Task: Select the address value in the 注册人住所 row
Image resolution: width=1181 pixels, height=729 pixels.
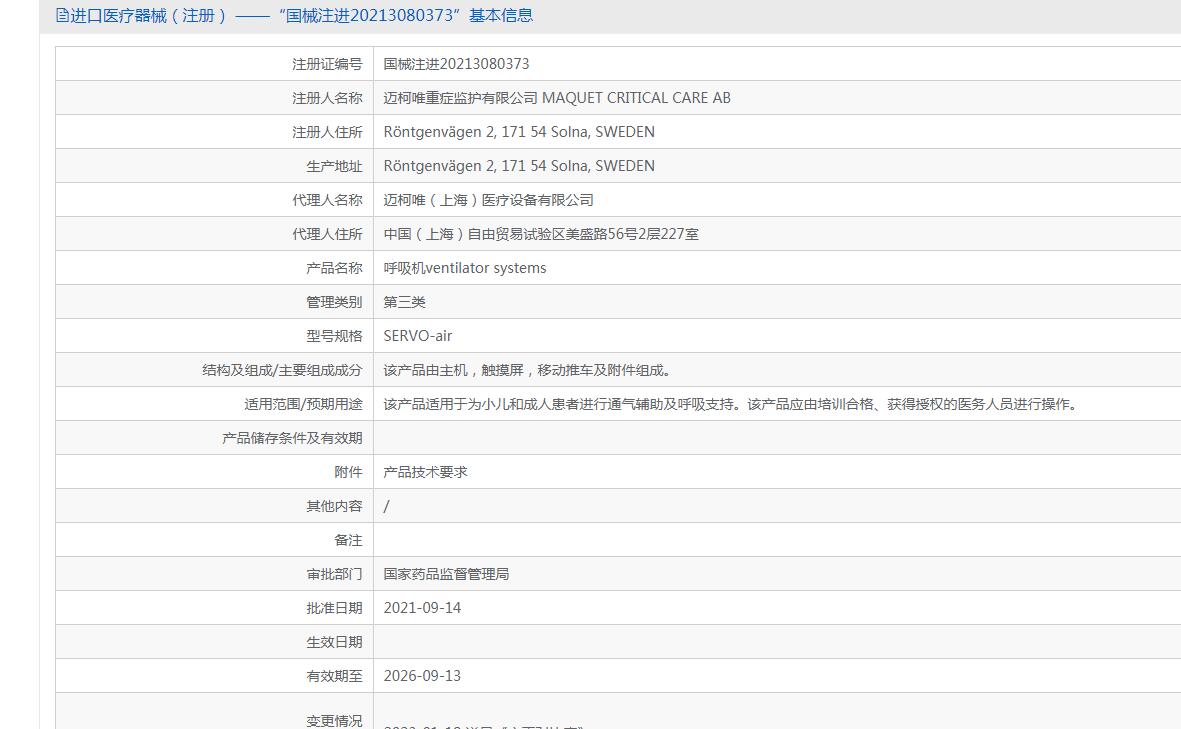Action: coord(519,132)
